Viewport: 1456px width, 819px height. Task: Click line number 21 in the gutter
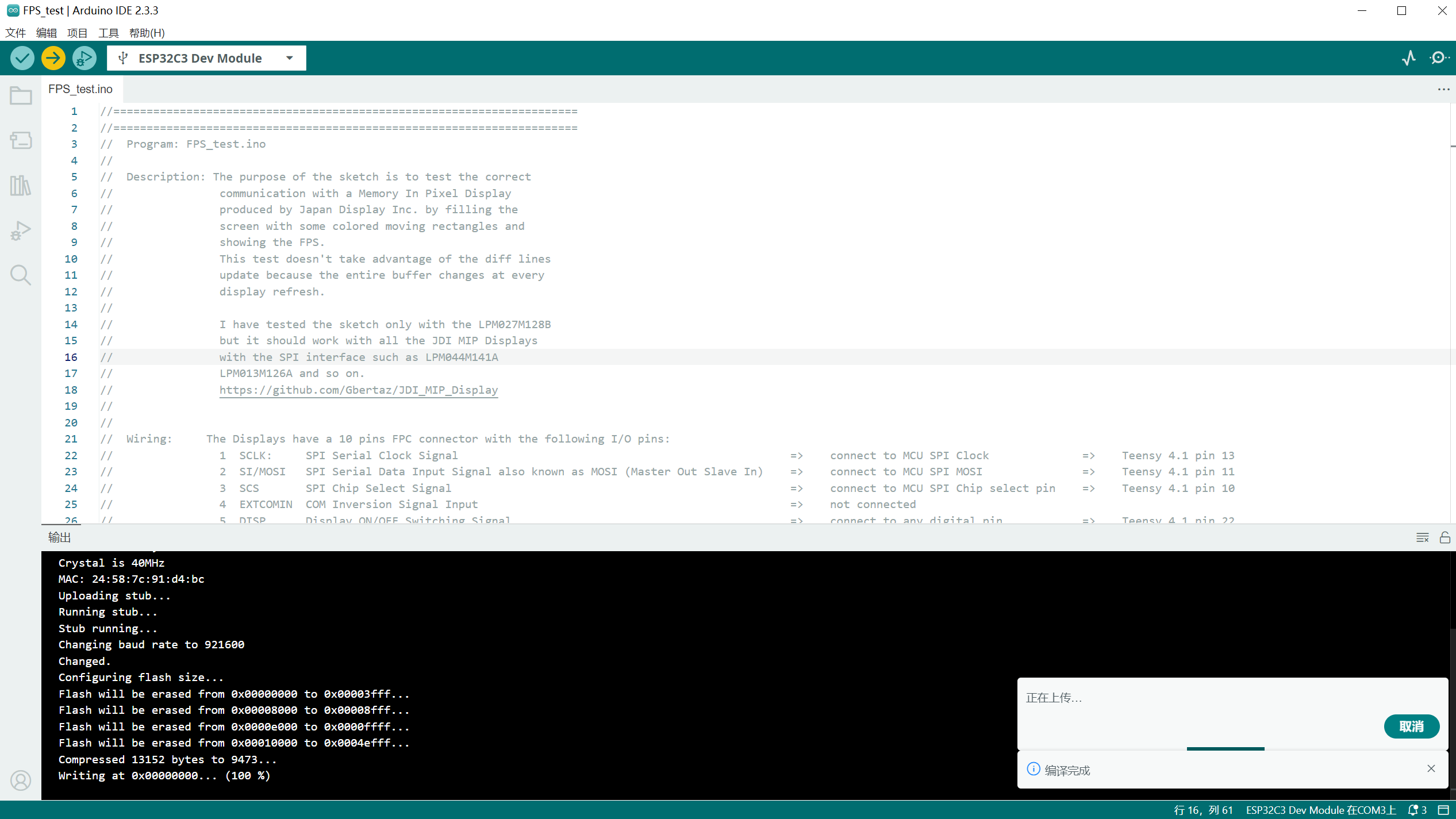(71, 439)
